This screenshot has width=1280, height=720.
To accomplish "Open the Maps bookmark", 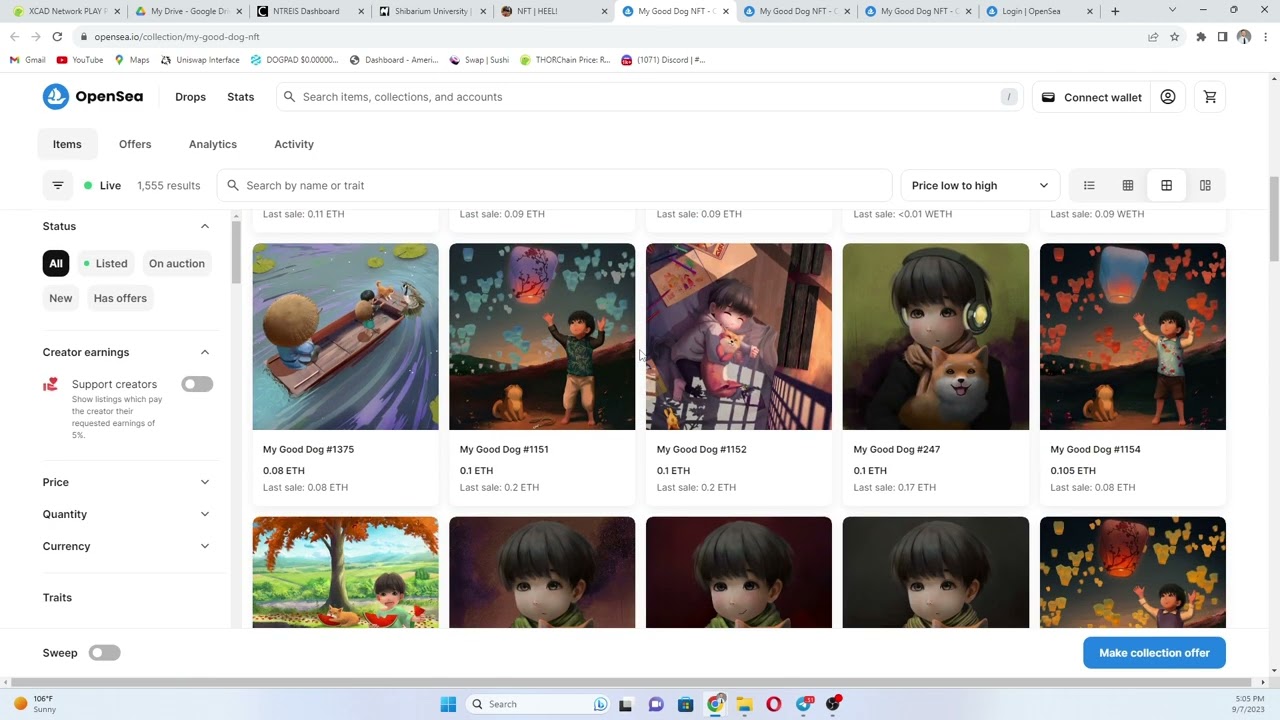I will 132,60.
